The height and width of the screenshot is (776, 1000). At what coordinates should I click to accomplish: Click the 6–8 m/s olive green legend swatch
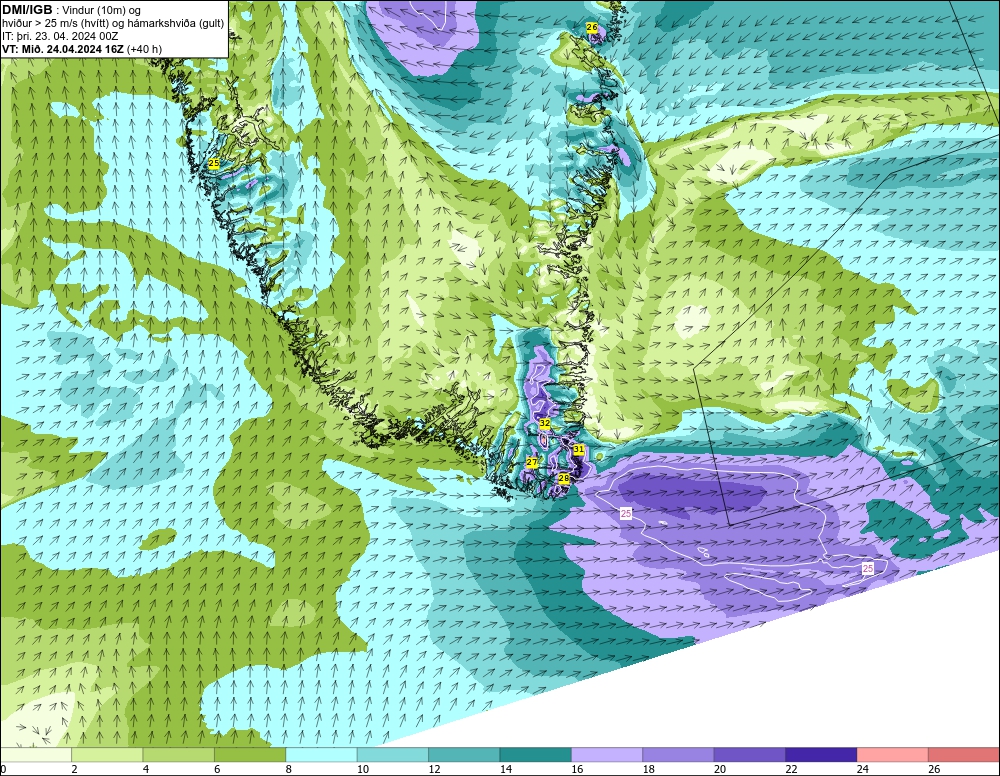(x=250, y=755)
